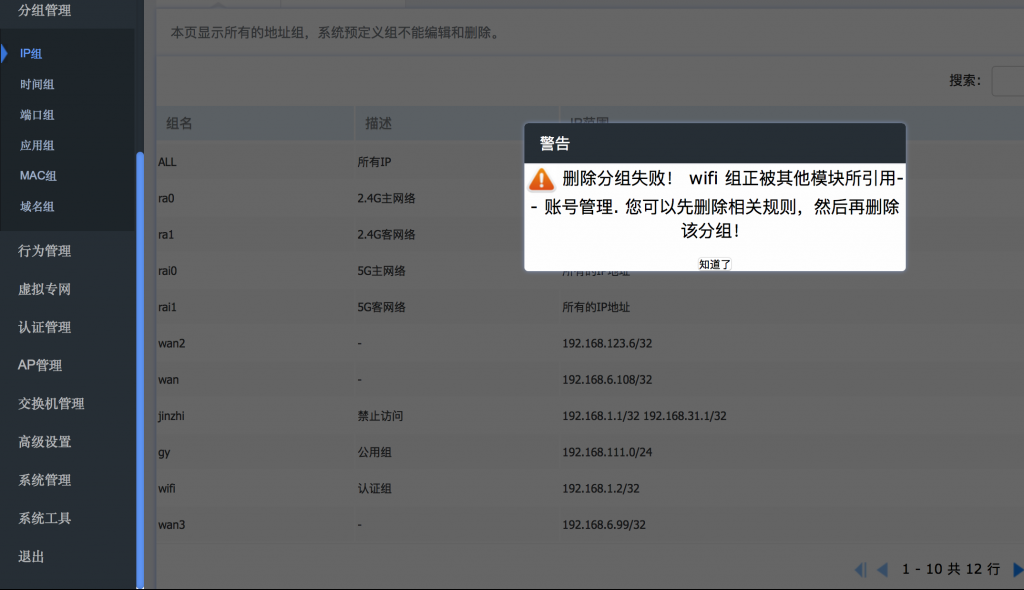
Task: Click IP range 192.168.123.6/32
Action: 607,343
